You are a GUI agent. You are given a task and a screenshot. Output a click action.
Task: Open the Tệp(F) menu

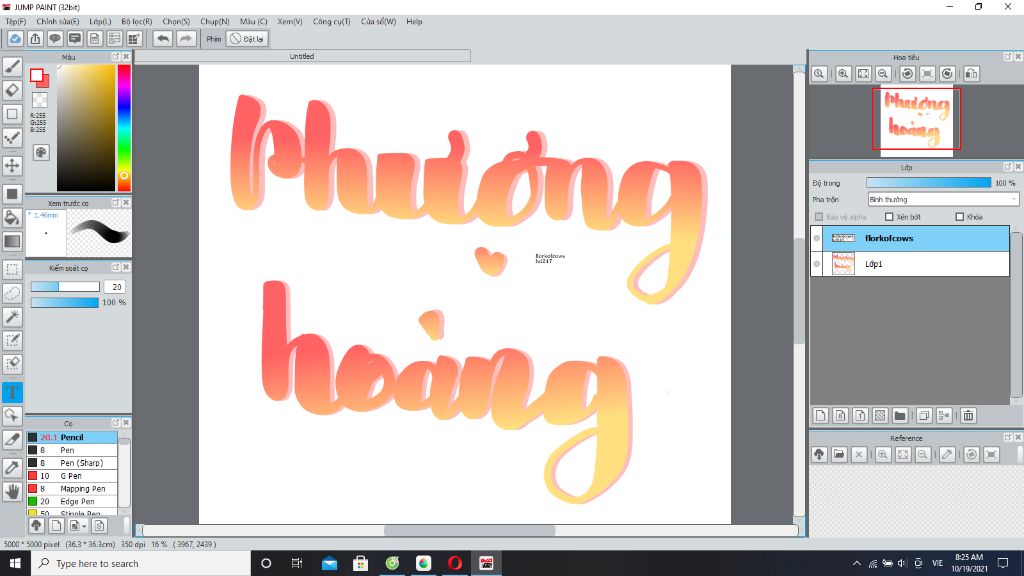[16, 22]
